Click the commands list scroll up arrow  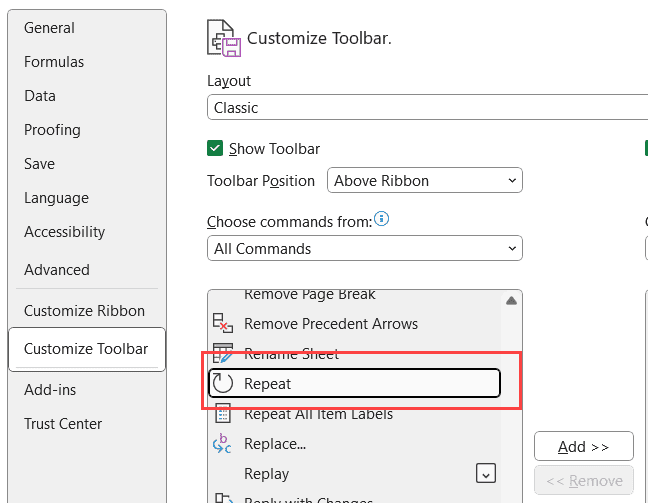click(511, 300)
